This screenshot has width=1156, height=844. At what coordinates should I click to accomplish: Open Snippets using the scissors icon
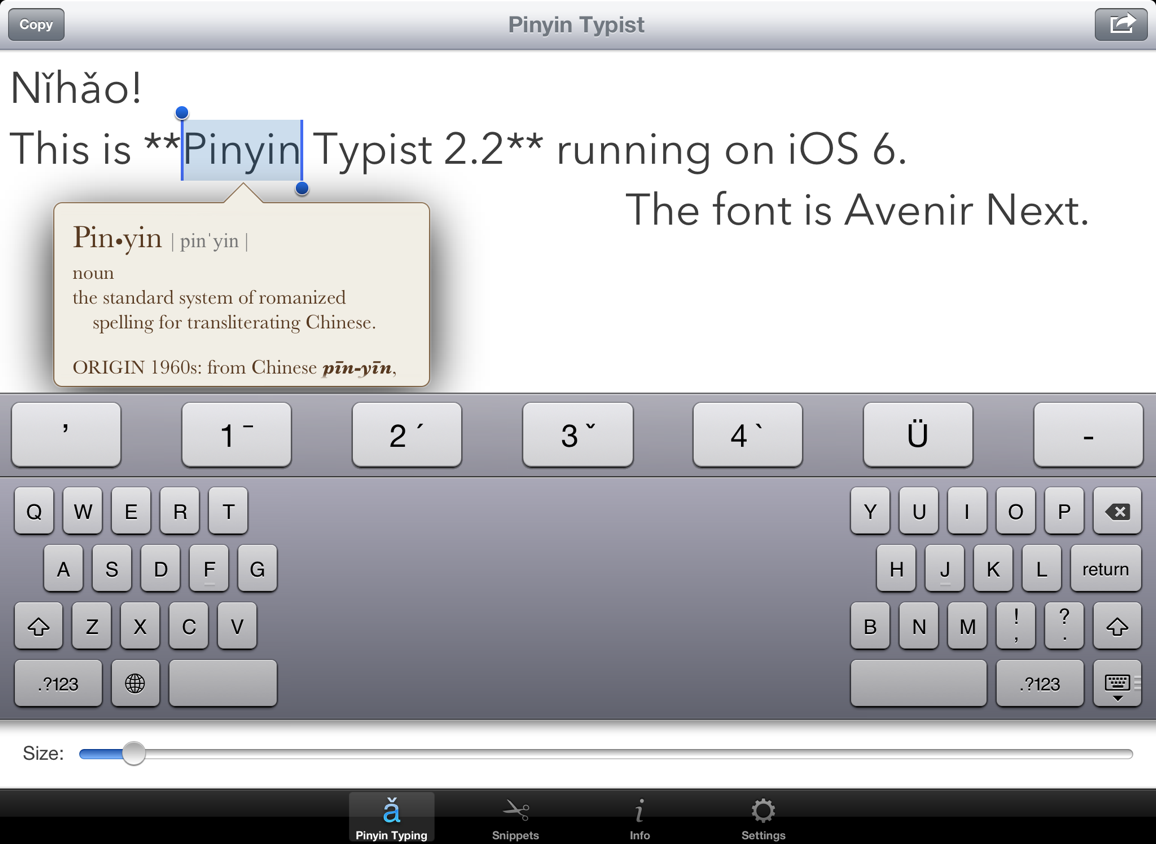pos(515,817)
